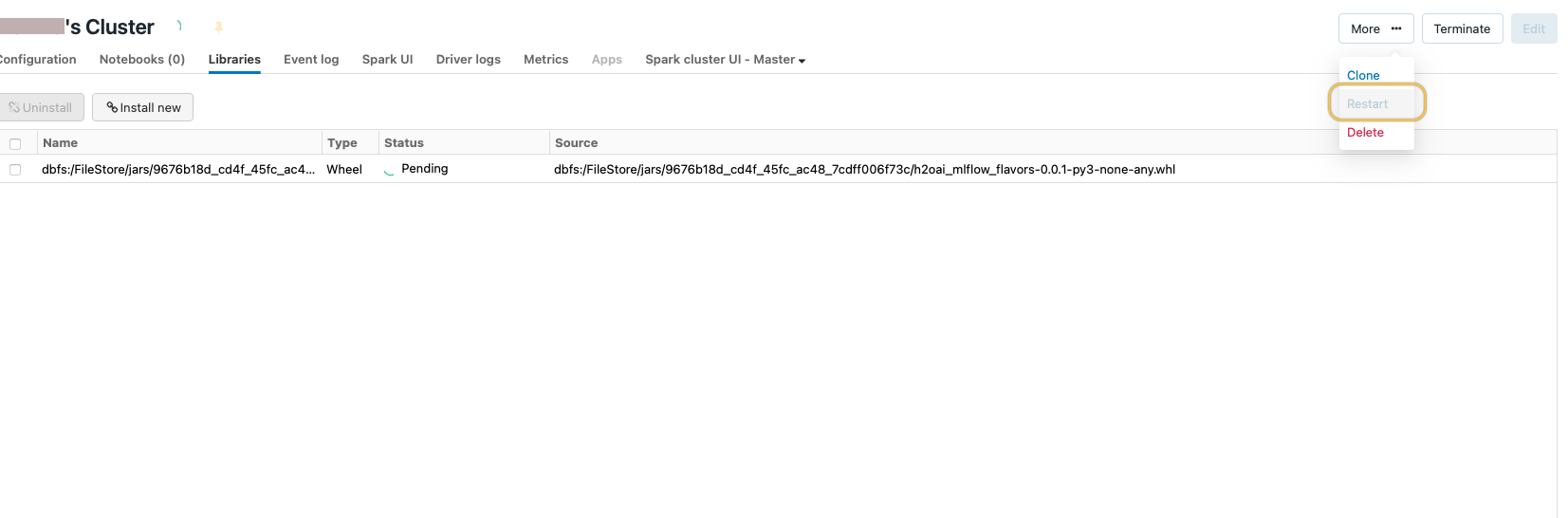Click the cluster state spinner near title
Screen dimensions: 1568x518
click(x=179, y=27)
